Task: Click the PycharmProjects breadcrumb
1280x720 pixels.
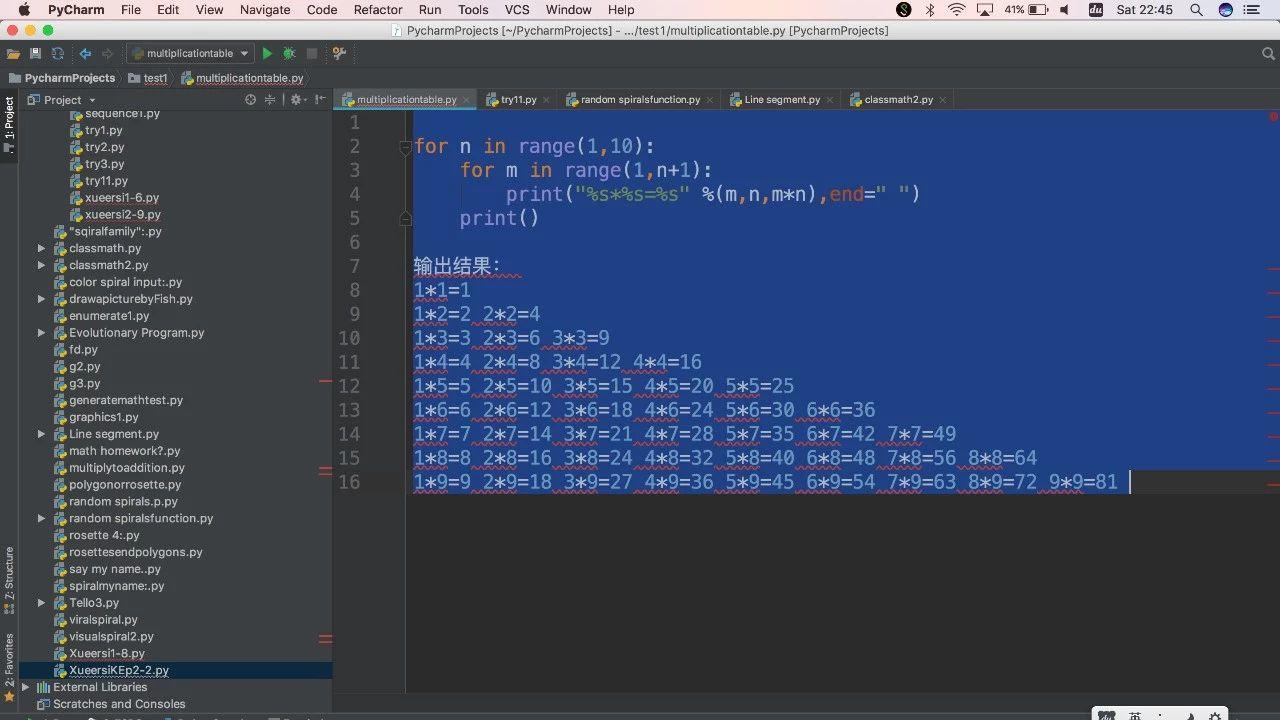Action: tap(62, 78)
